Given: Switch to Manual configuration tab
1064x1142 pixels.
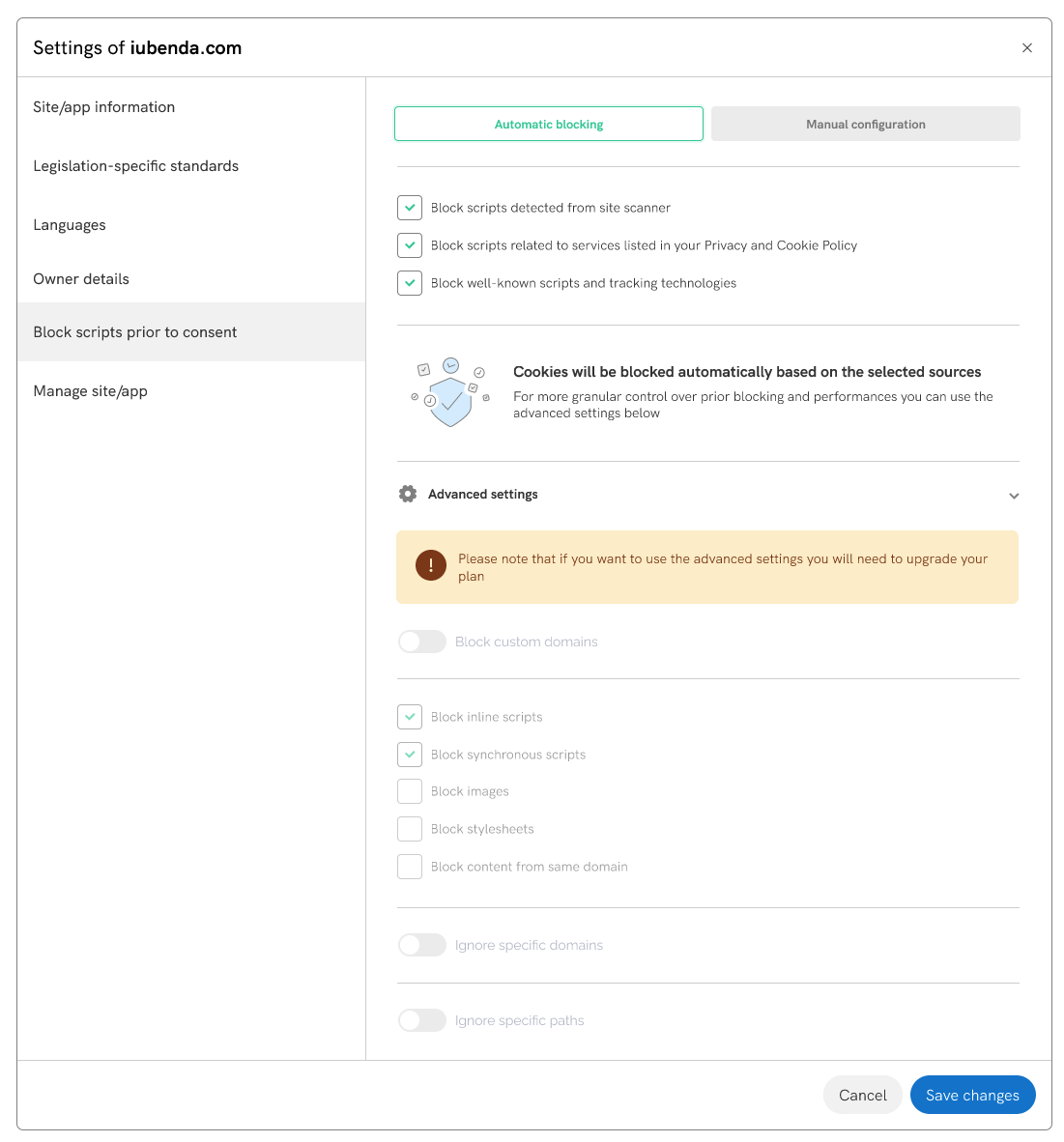Looking at the screenshot, I should pos(864,124).
